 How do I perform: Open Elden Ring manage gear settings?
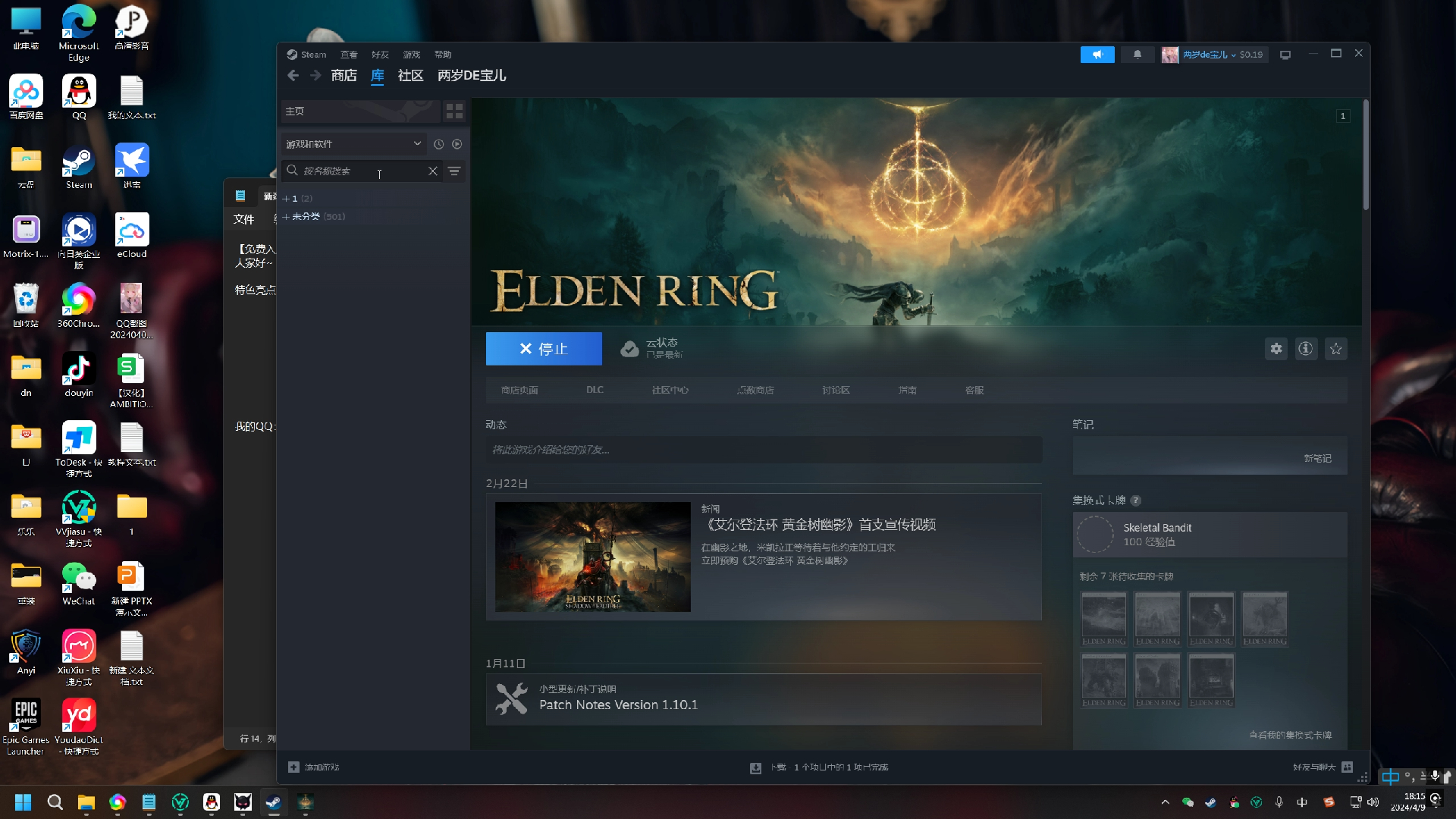(1276, 349)
